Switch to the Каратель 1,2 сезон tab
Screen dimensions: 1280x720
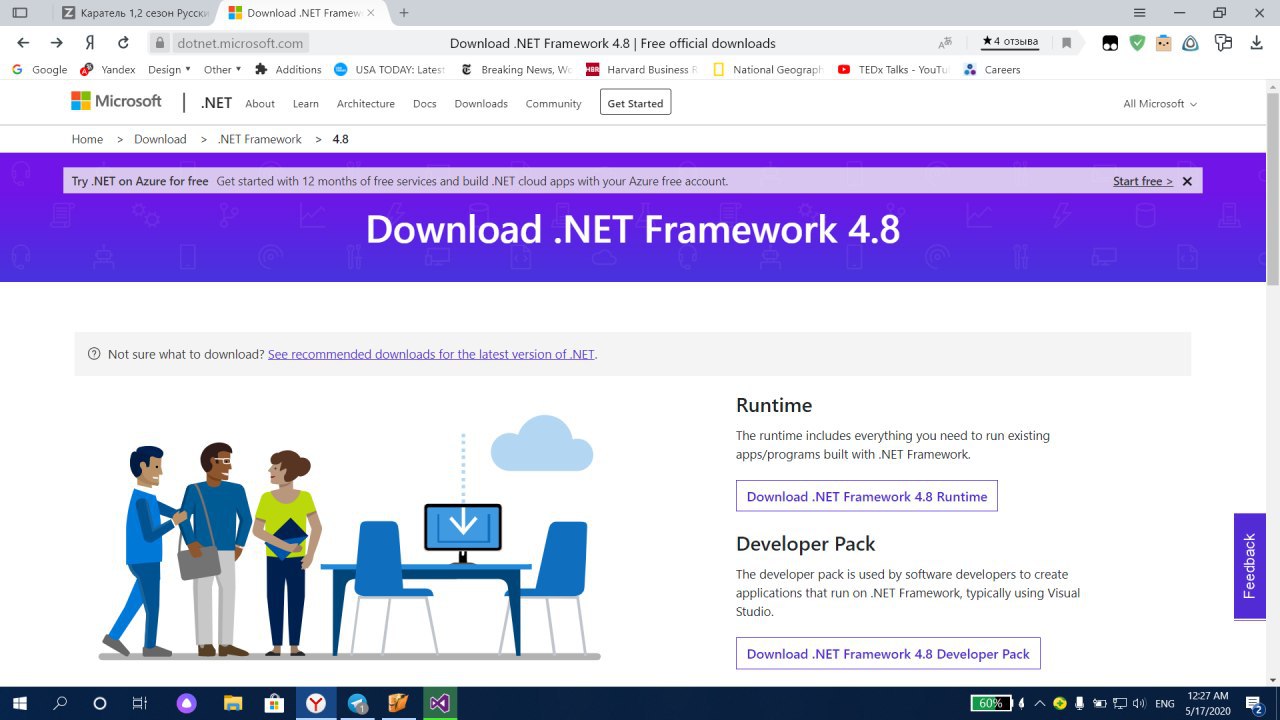pyautogui.click(x=135, y=13)
